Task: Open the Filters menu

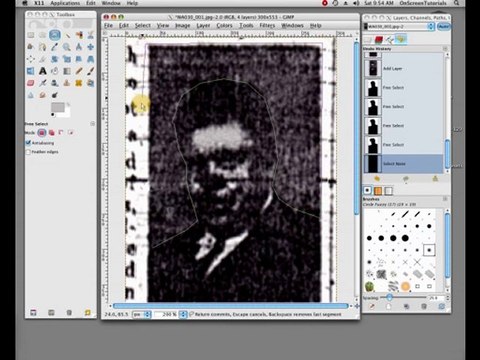Action: (x=267, y=25)
